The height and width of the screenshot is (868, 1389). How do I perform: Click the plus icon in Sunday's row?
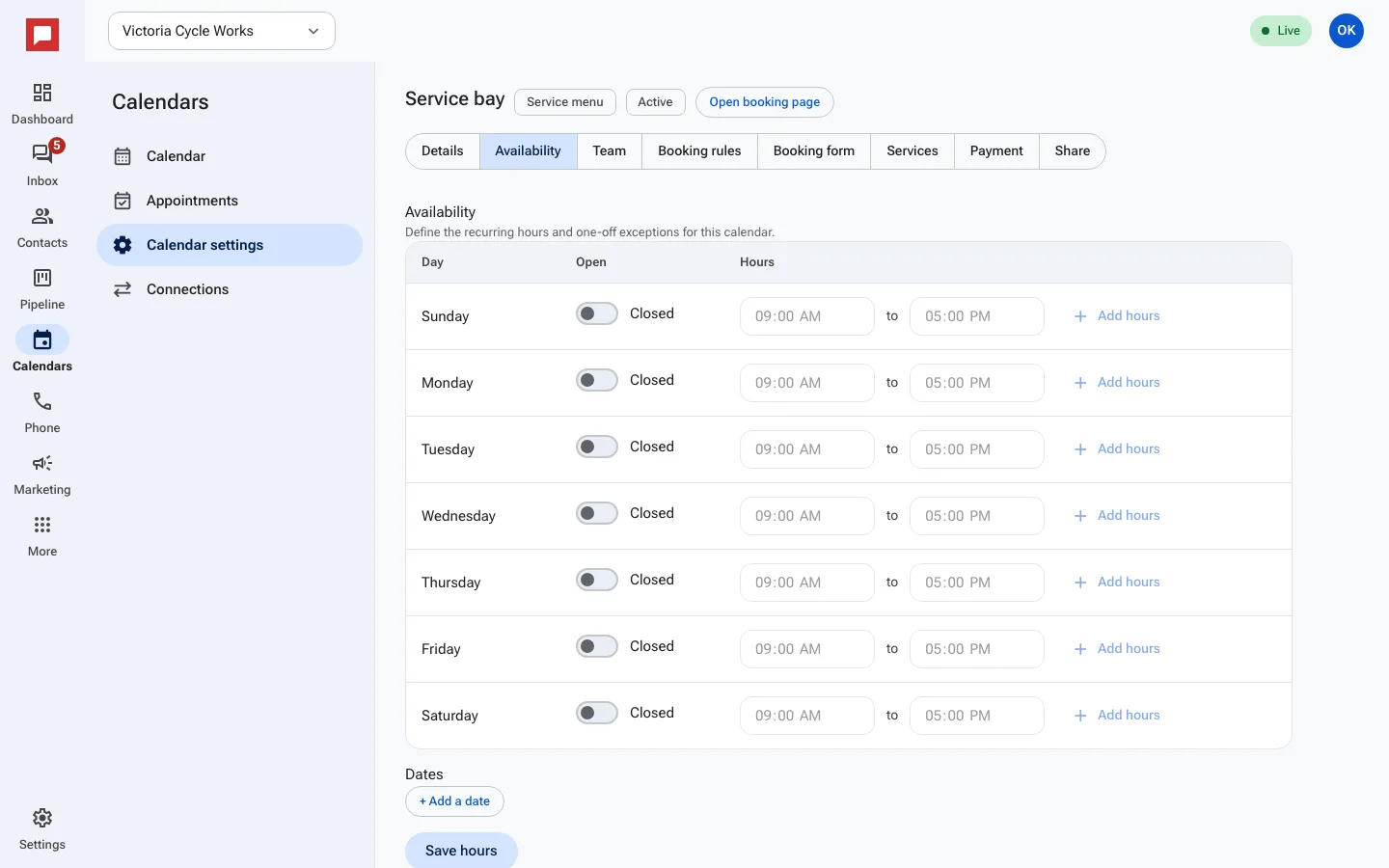[1080, 316]
